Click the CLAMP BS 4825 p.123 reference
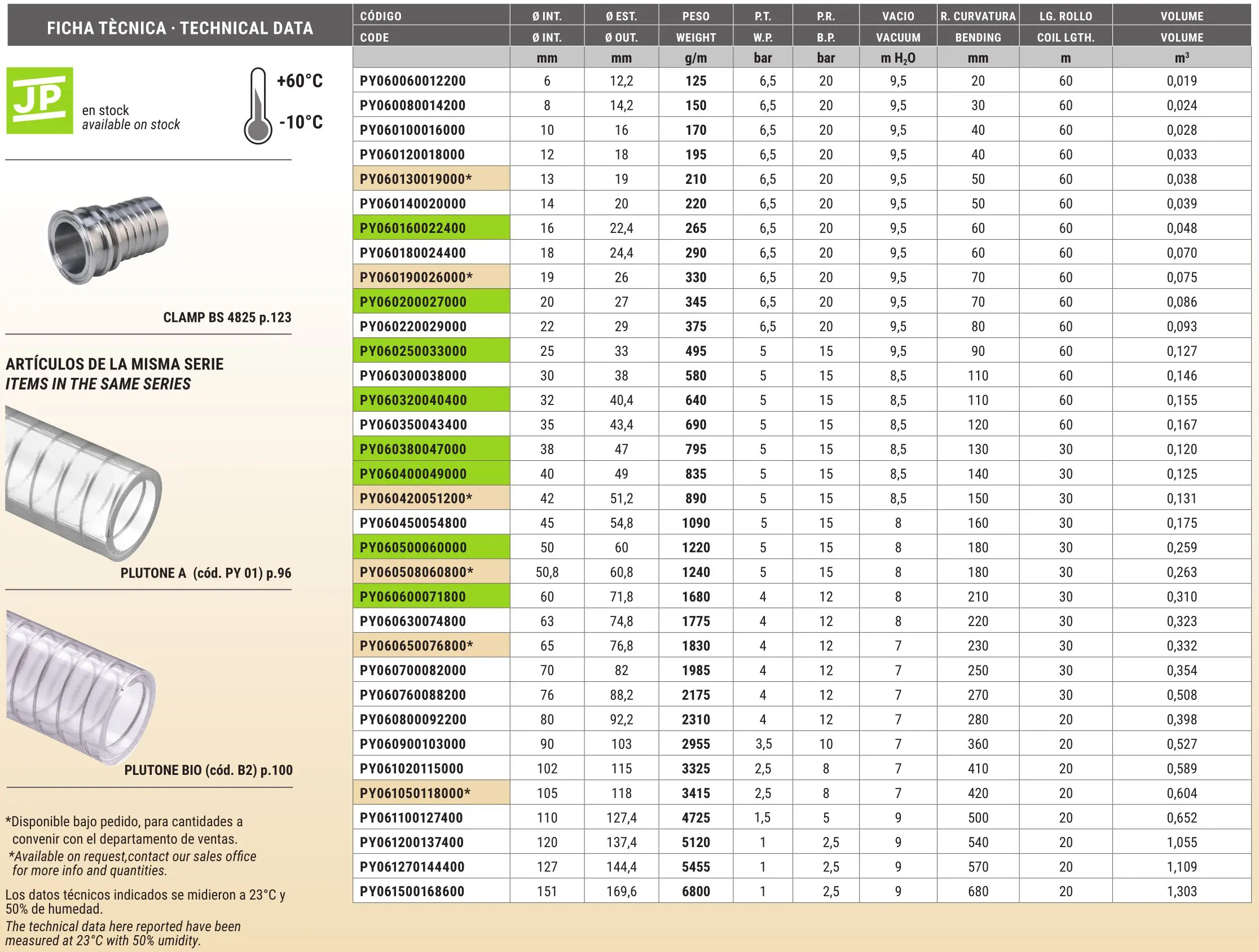 pyautogui.click(x=227, y=318)
